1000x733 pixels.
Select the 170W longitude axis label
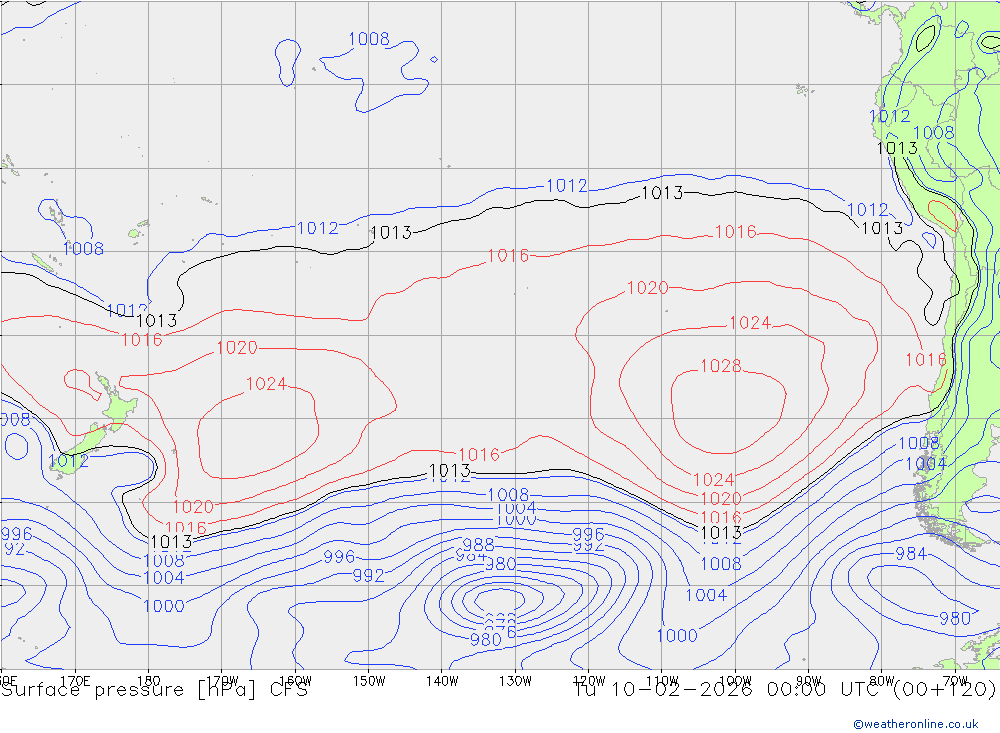click(x=223, y=681)
